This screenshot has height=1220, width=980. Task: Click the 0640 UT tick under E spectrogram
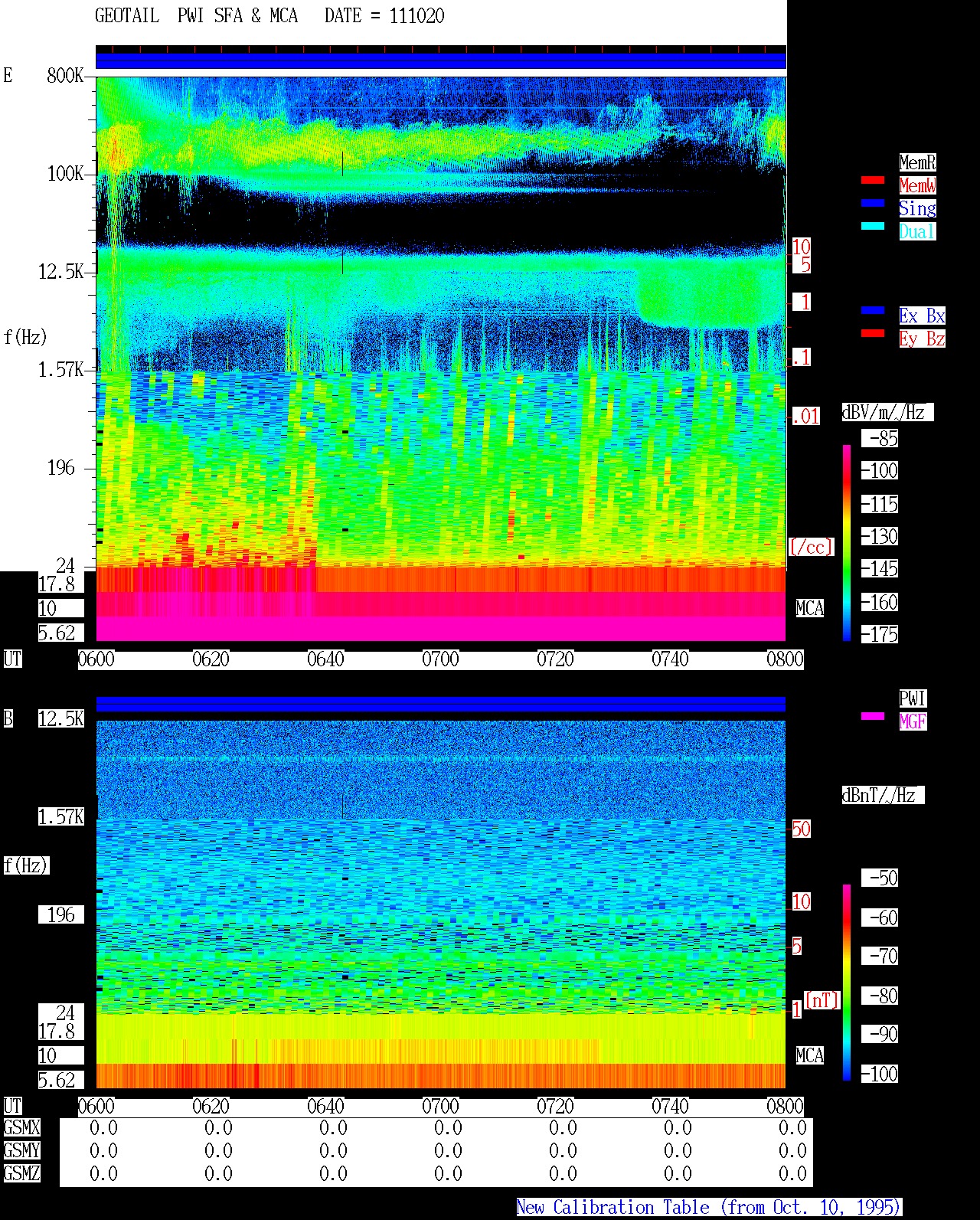326,659
